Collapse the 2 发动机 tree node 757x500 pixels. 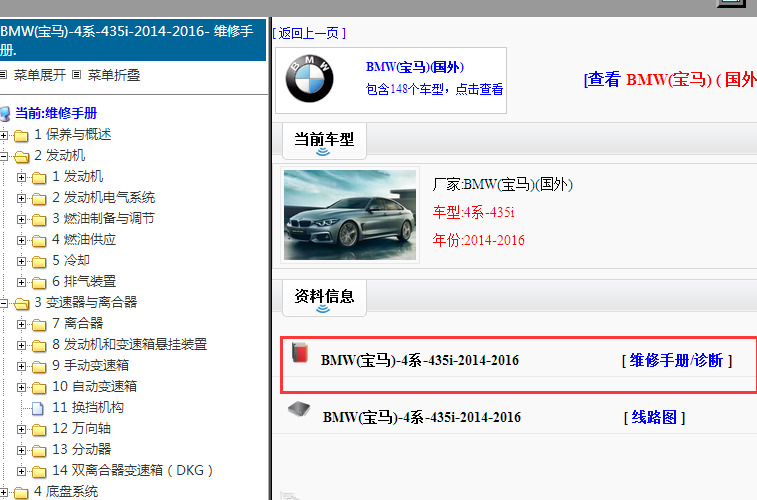click(4, 156)
